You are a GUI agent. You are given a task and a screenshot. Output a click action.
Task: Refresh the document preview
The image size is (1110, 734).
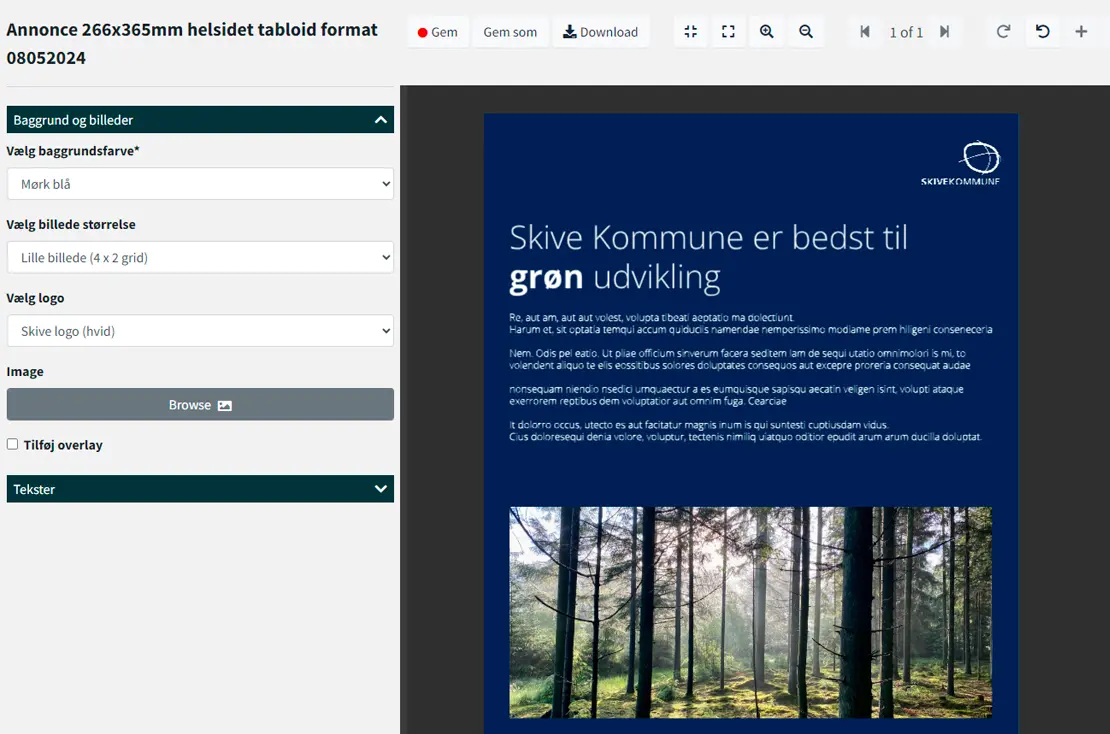pos(1003,31)
